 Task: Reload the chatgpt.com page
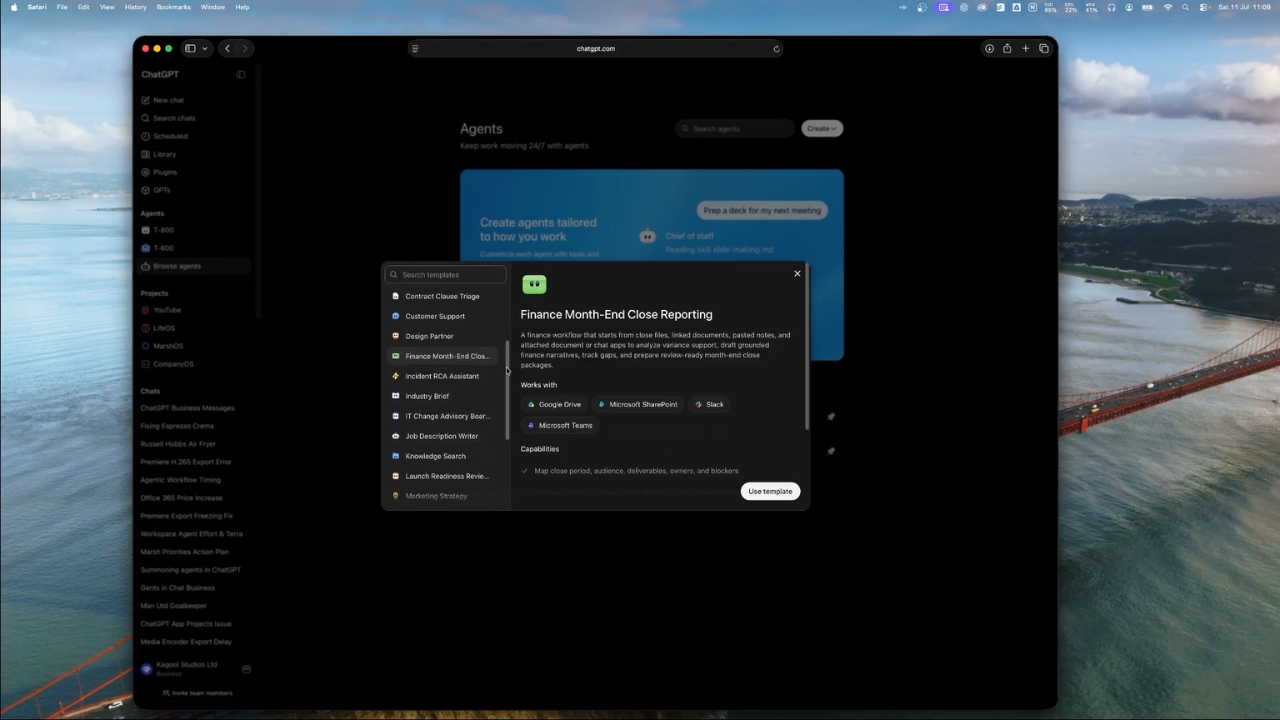tap(776, 48)
